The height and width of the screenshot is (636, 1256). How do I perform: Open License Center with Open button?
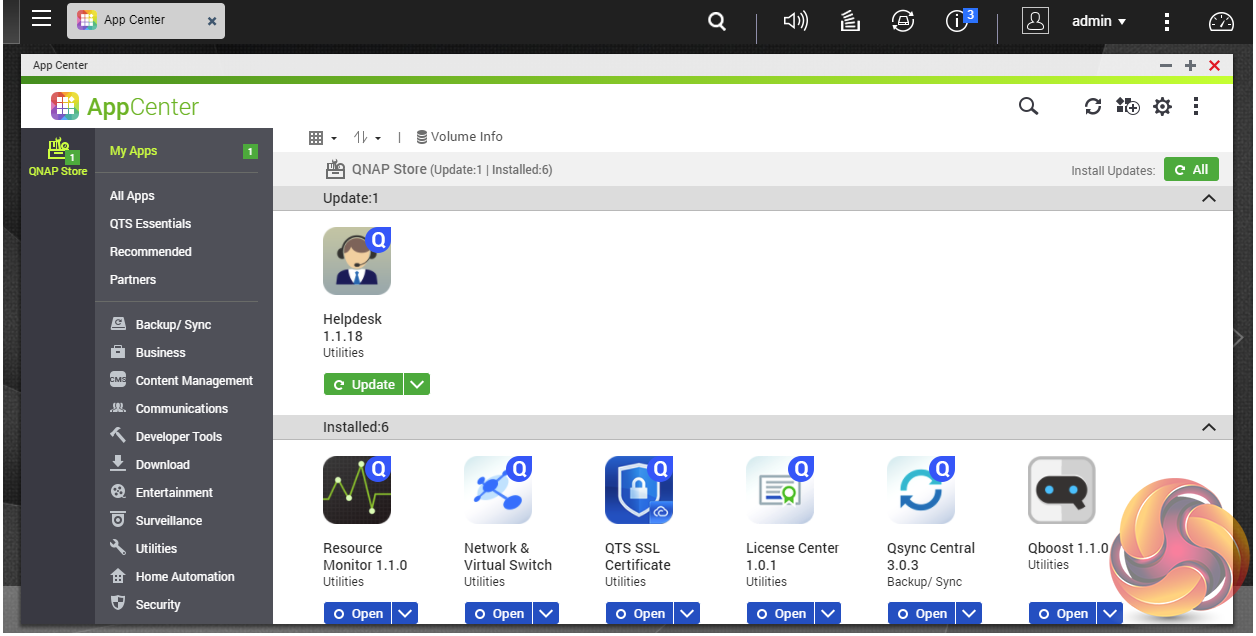click(x=780, y=613)
